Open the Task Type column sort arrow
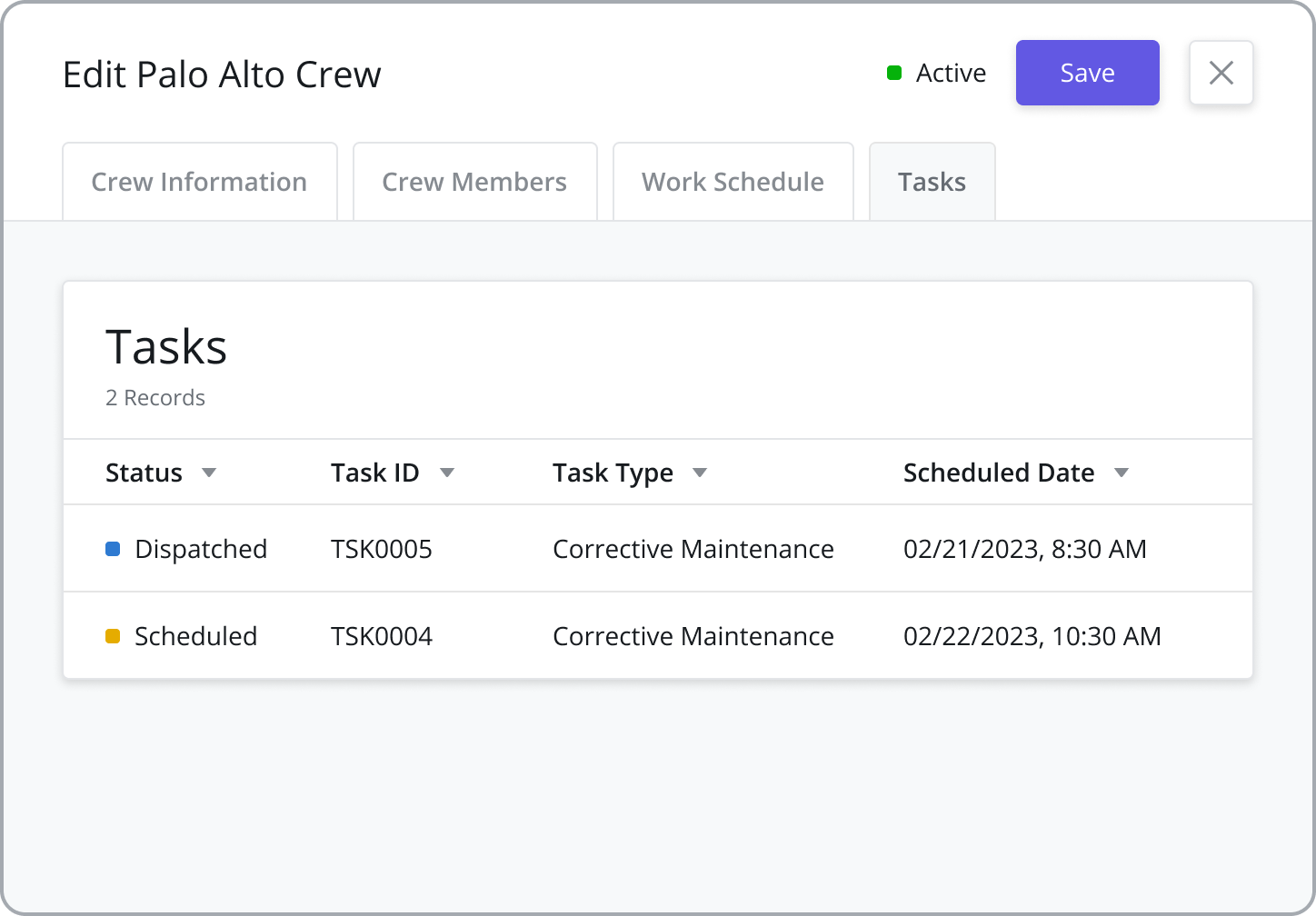1316x916 pixels. tap(700, 473)
